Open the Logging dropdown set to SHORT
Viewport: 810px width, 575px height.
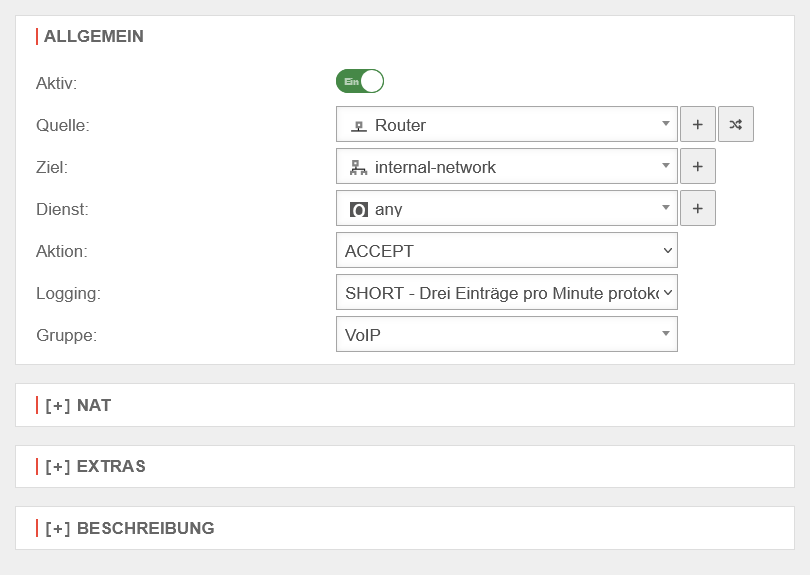(x=506, y=293)
